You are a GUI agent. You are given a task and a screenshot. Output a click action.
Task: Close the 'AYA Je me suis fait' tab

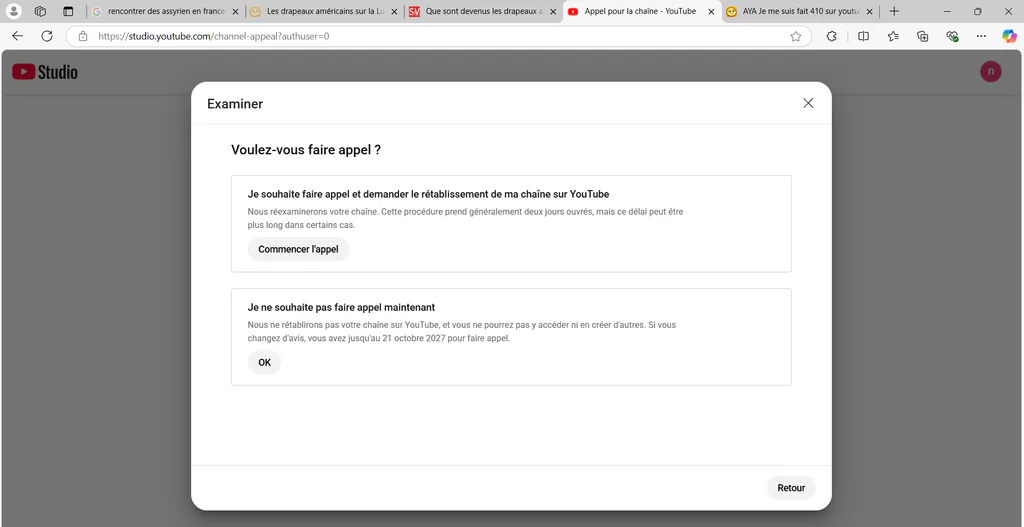869,12
